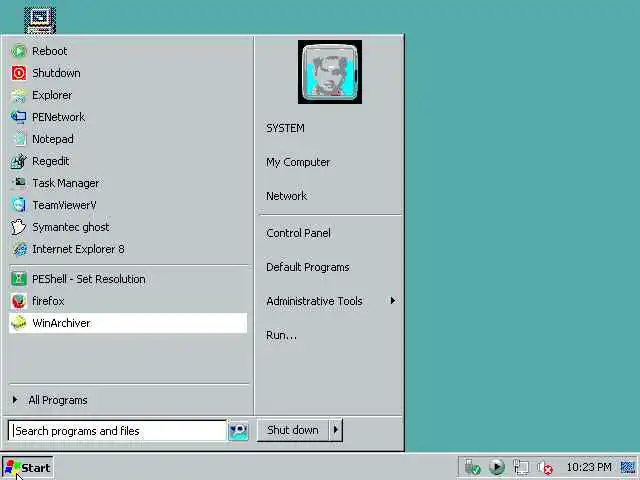Viewport: 640px width, 480px height.
Task: Select the Reboot text entry
Action: [x=50, y=51]
